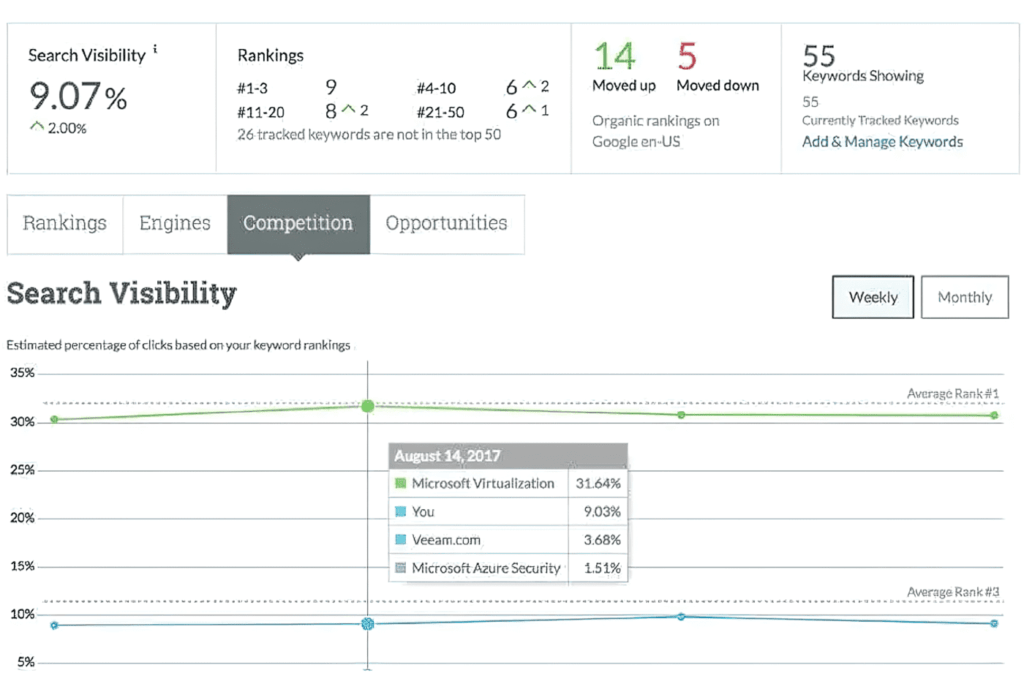Viewport: 1024px width, 695px height.
Task: Click the up arrow next to #4-10 ranking
Action: pyautogui.click(x=530, y=85)
